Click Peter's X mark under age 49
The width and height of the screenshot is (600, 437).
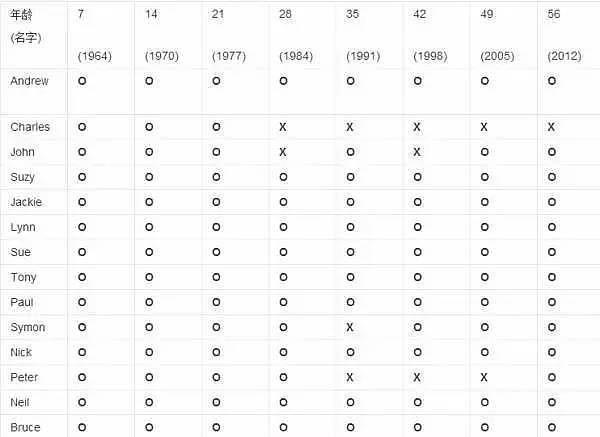click(x=484, y=377)
